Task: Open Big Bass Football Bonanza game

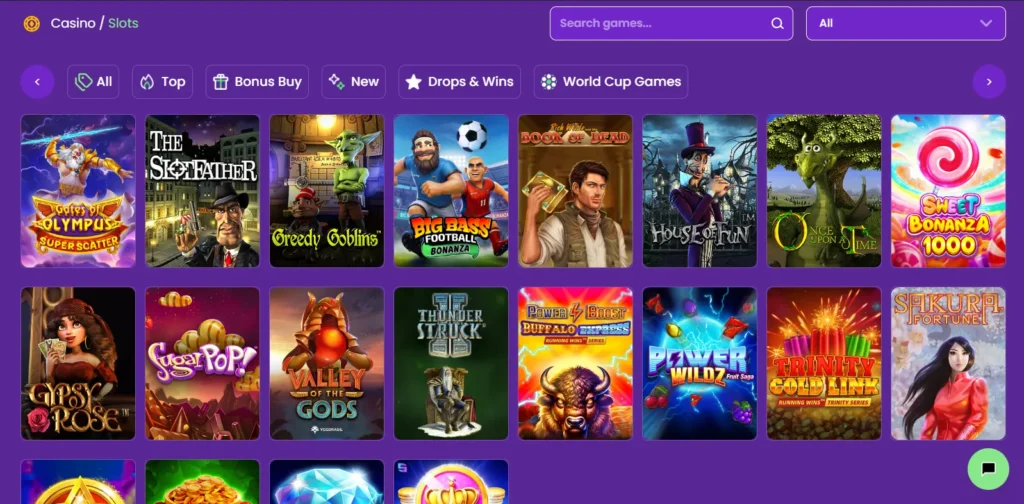Action: [x=451, y=191]
